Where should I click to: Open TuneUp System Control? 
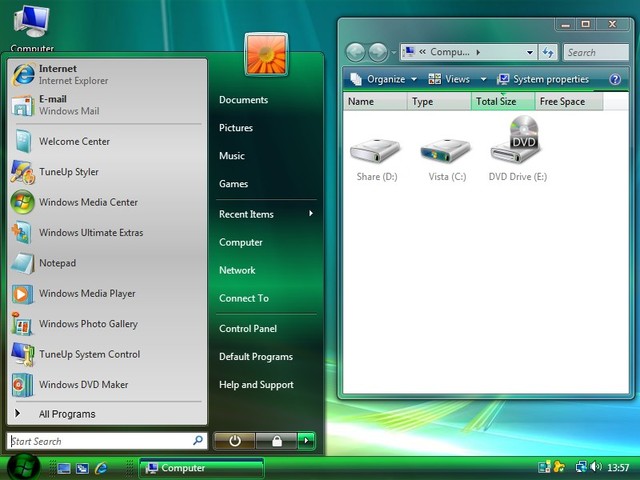pyautogui.click(x=107, y=354)
